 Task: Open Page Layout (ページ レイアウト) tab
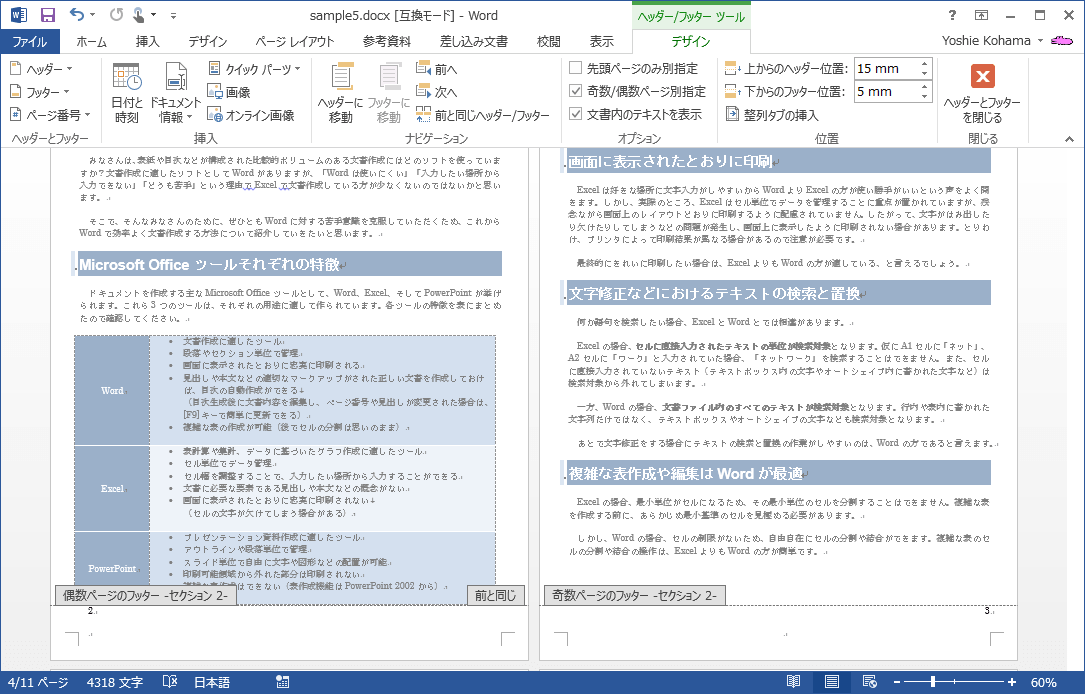pyautogui.click(x=294, y=42)
